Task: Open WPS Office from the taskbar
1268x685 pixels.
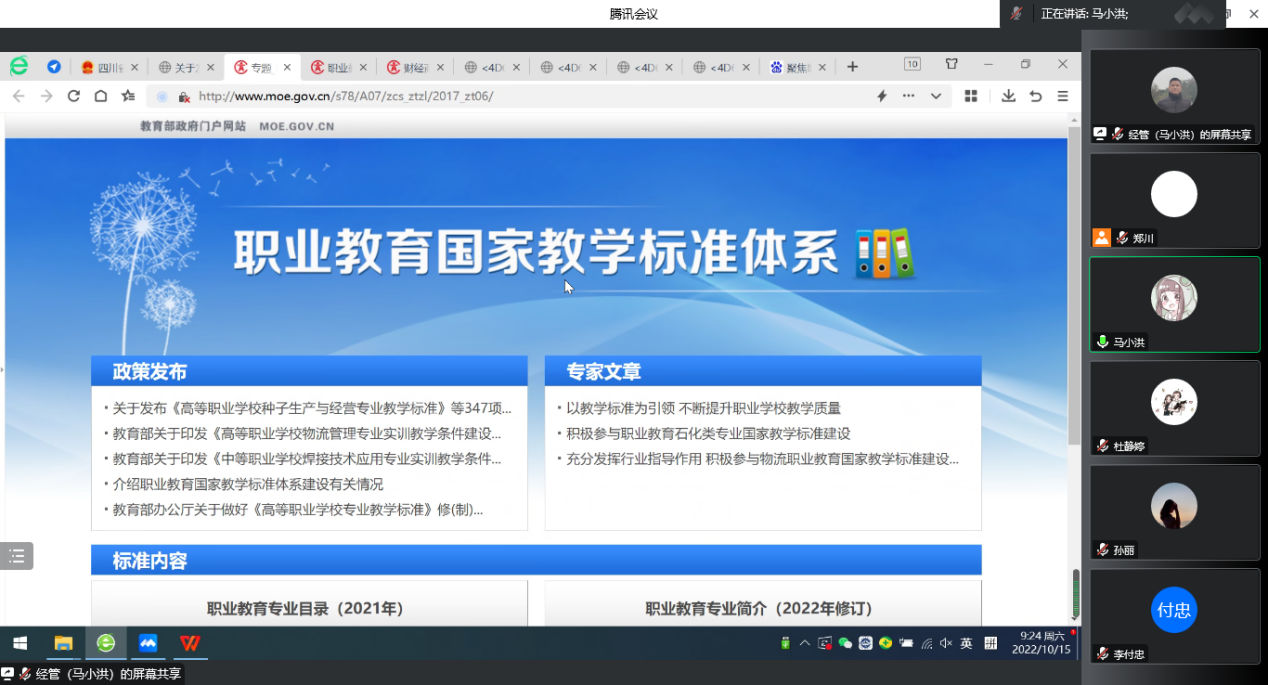Action: pos(190,643)
